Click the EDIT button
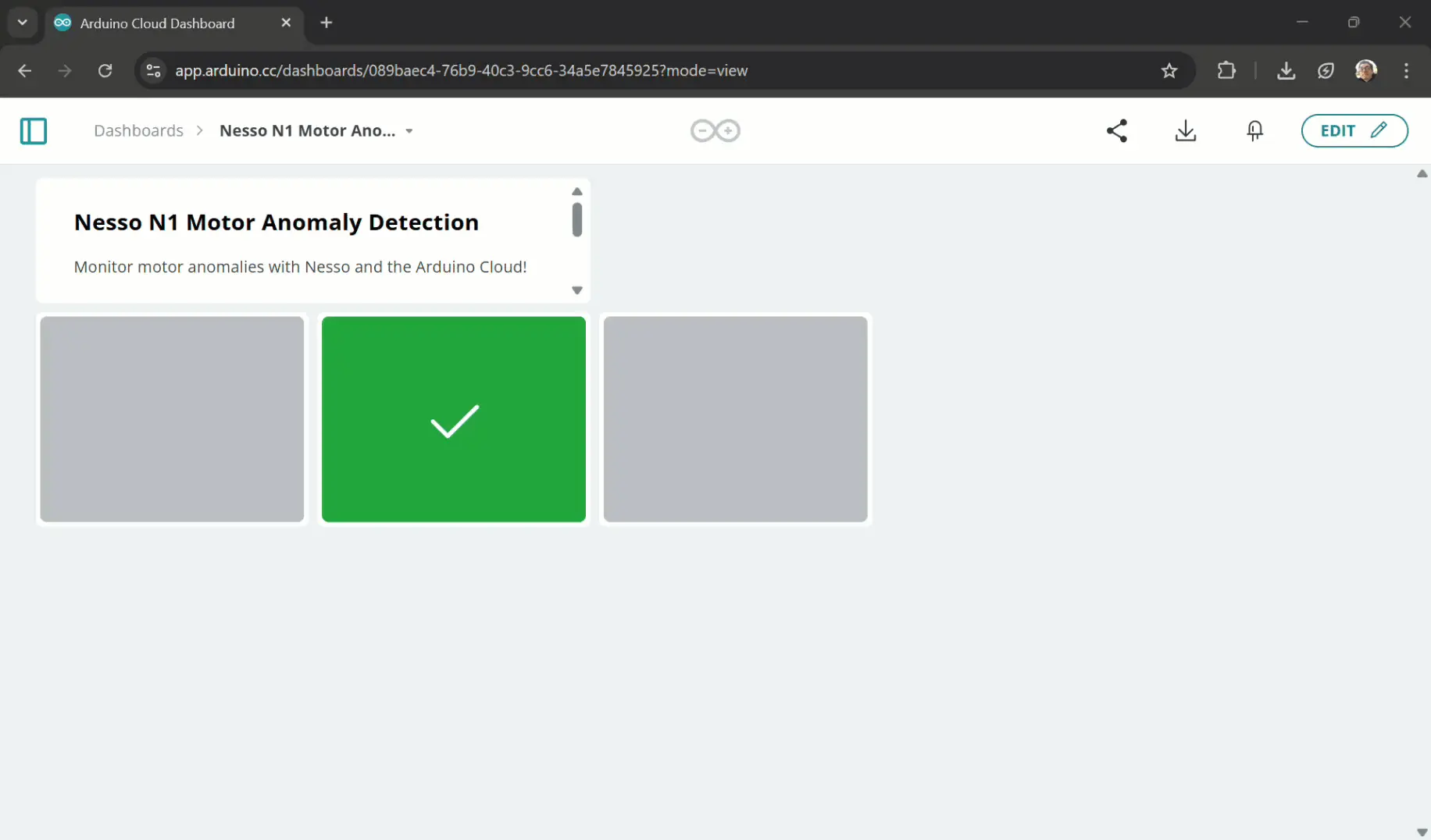Image resolution: width=1431 pixels, height=840 pixels. tap(1354, 130)
